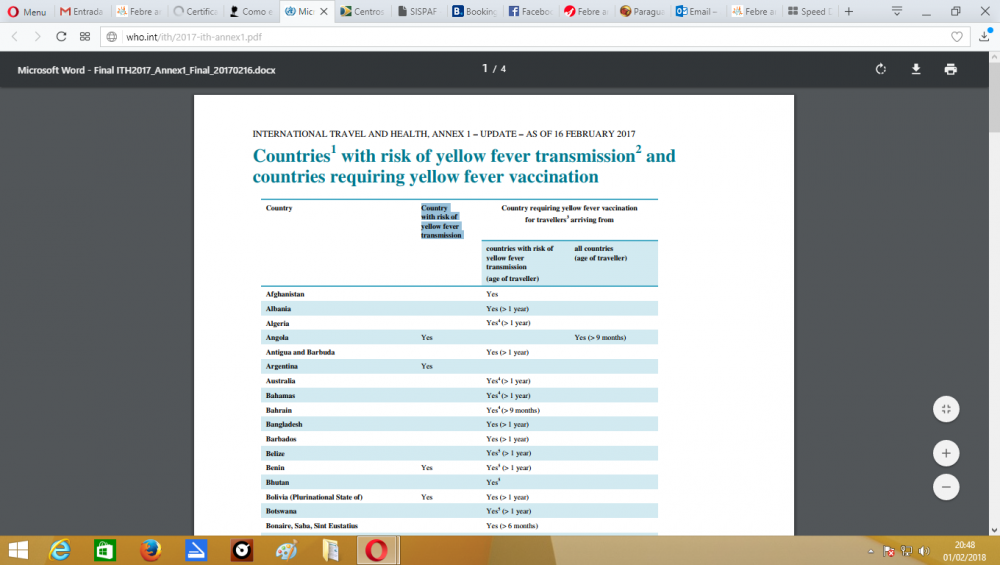Zoom out of the PDF
1000x565 pixels.
coord(945,487)
